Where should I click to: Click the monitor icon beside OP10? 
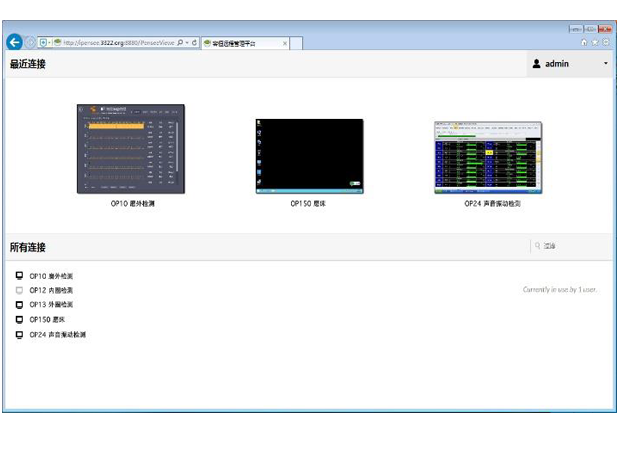click(x=19, y=276)
